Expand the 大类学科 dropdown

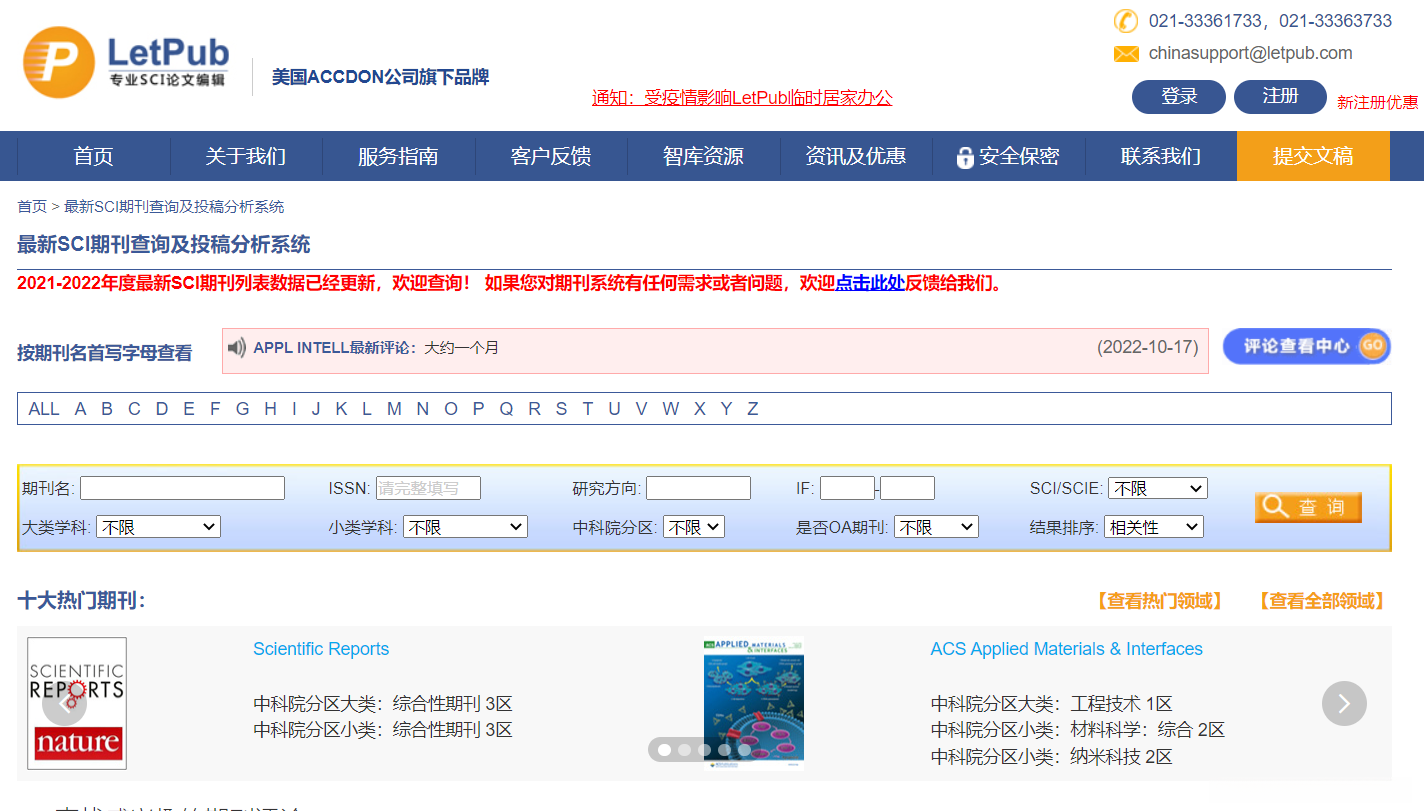click(x=158, y=527)
